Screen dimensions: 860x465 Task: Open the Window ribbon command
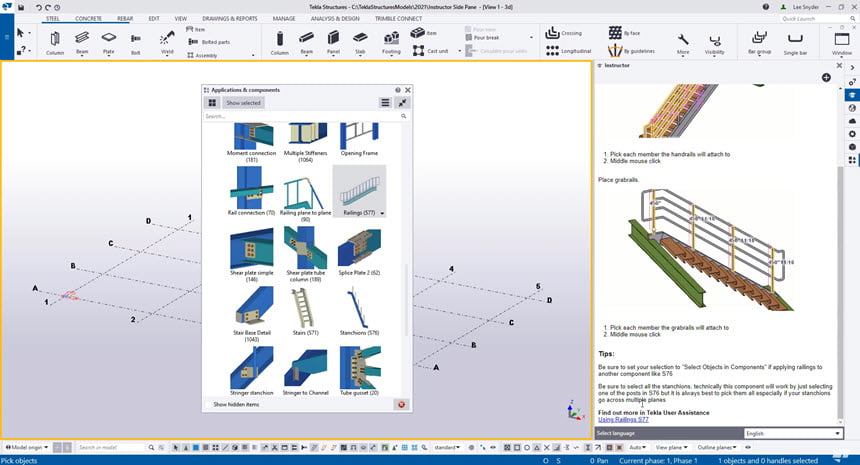842,42
